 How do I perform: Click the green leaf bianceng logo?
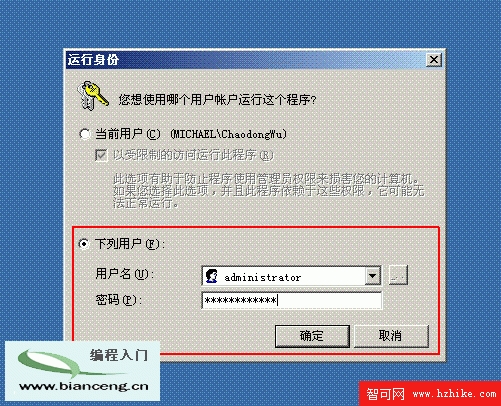point(53,364)
